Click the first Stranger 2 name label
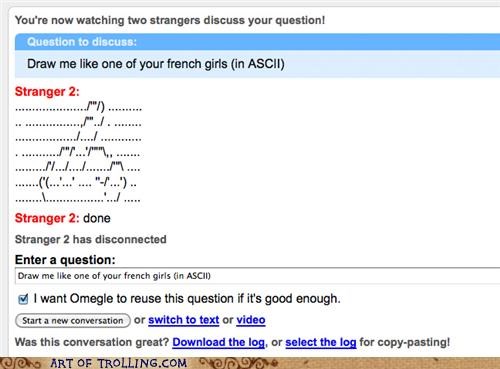Viewport: 500px width, 369px height. click(x=47, y=92)
